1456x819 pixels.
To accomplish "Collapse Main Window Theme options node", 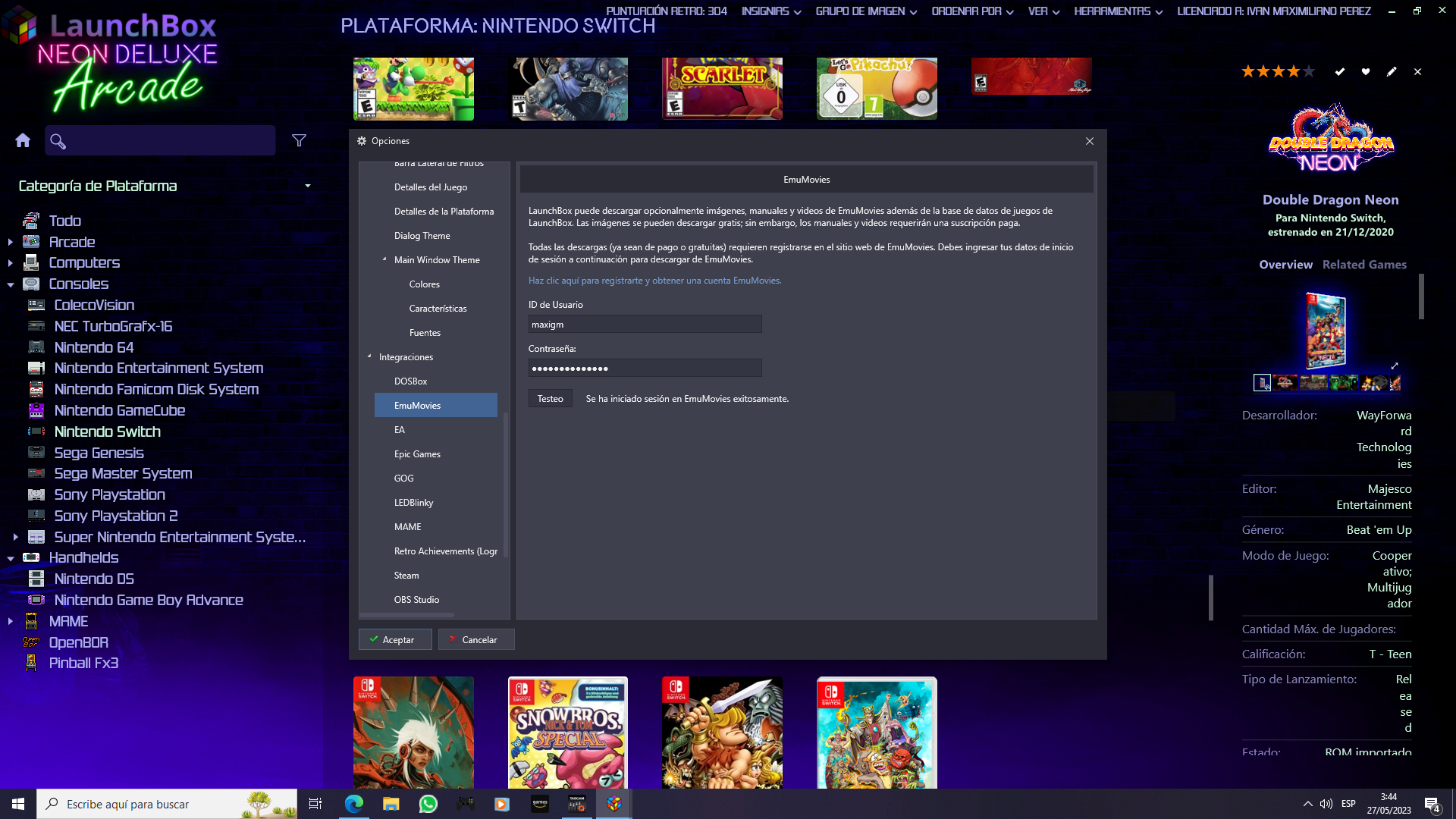I will [x=384, y=259].
